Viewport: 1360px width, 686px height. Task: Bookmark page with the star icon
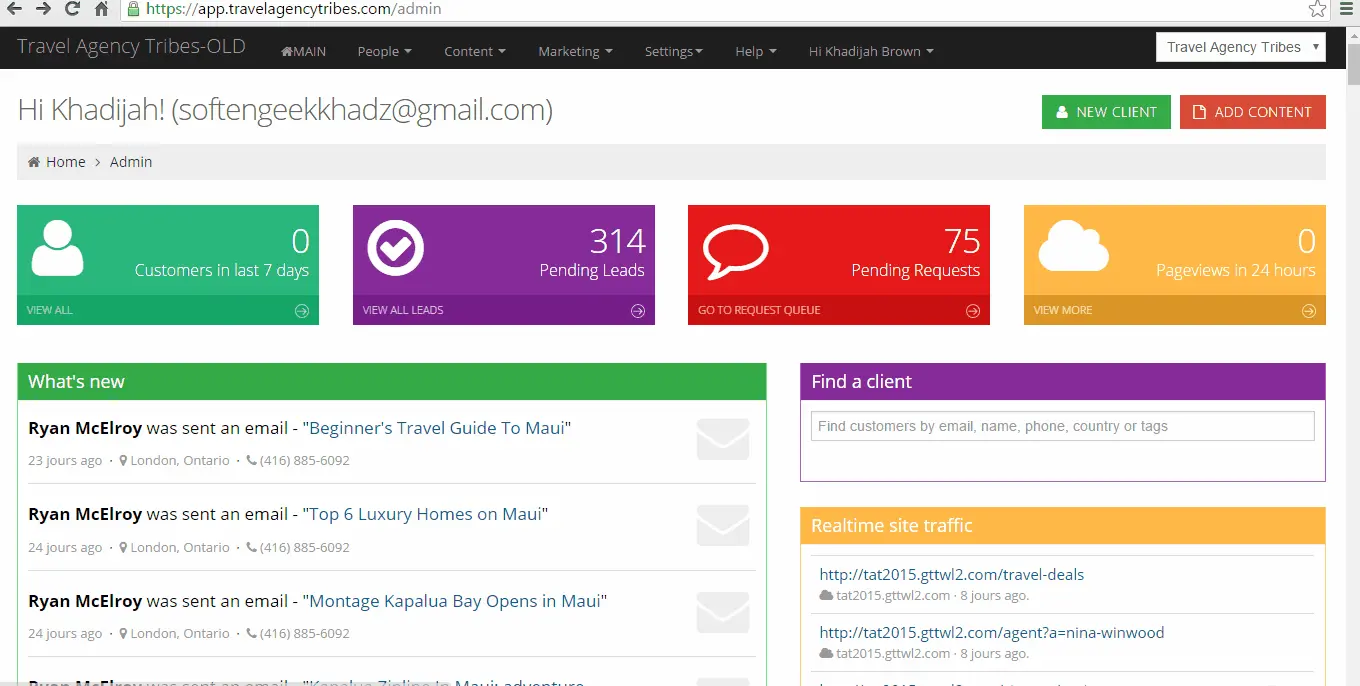pos(1318,9)
